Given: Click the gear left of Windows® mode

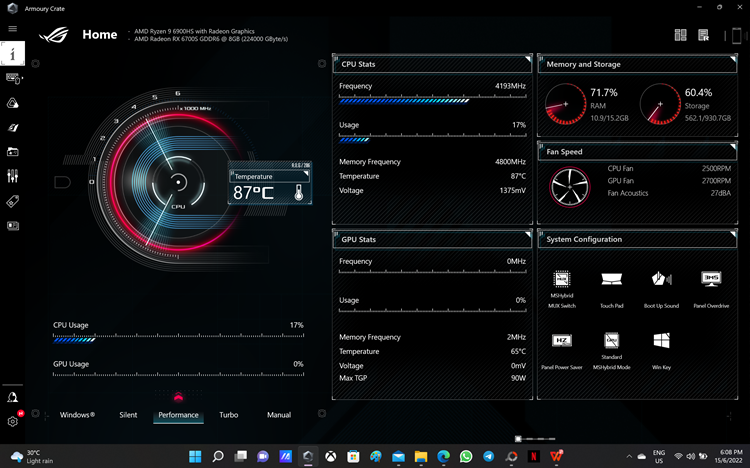Looking at the screenshot, I should tap(35, 413).
